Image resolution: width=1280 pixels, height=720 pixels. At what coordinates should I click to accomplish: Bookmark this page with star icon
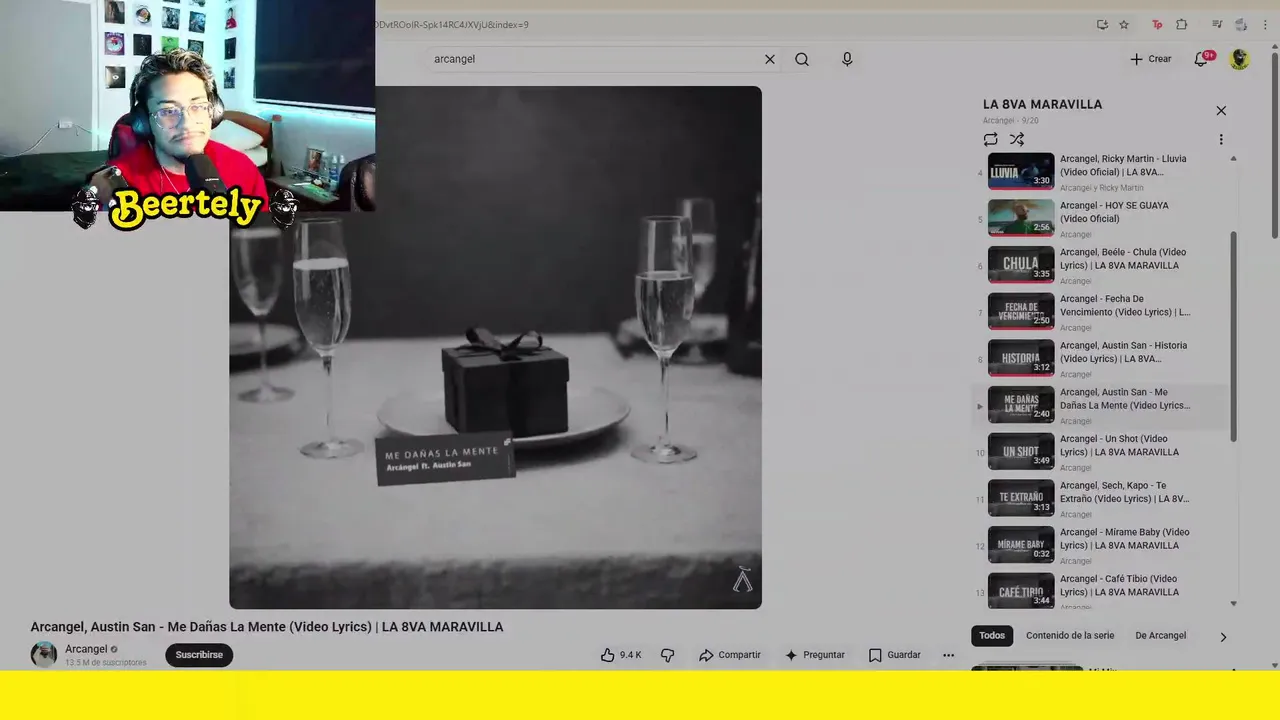[1124, 25]
